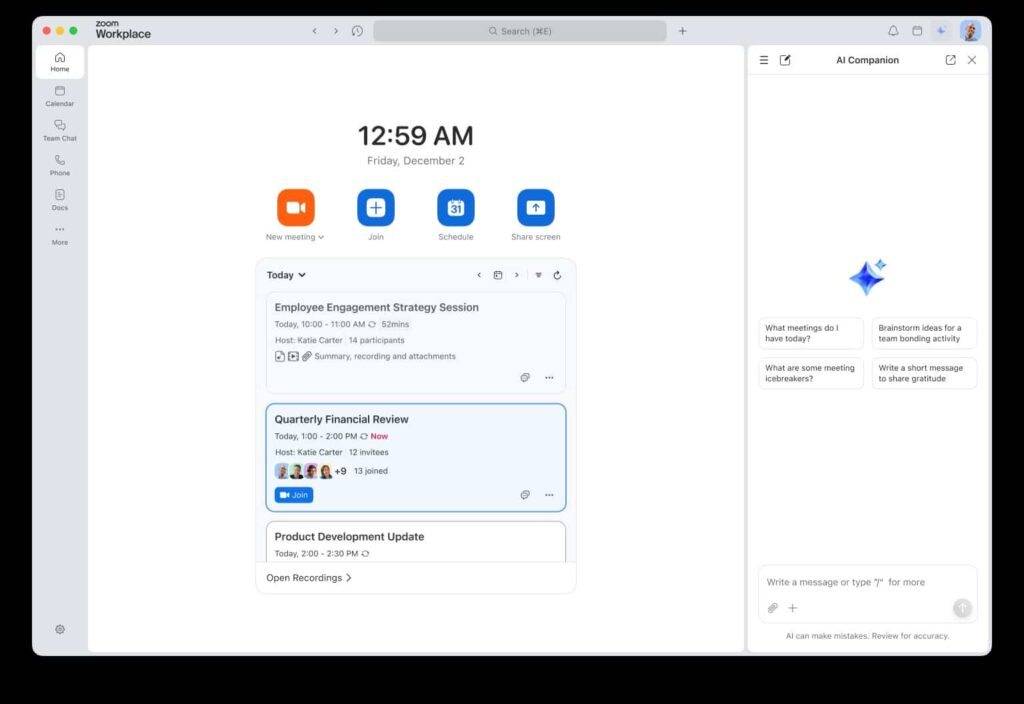Pop out AI Companion into new window
The image size is (1024, 704).
tap(950, 60)
